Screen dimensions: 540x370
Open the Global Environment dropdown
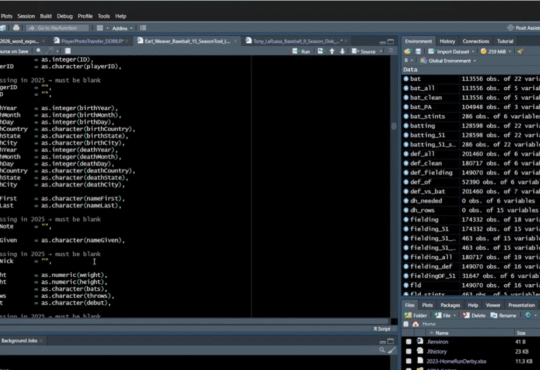pos(448,61)
